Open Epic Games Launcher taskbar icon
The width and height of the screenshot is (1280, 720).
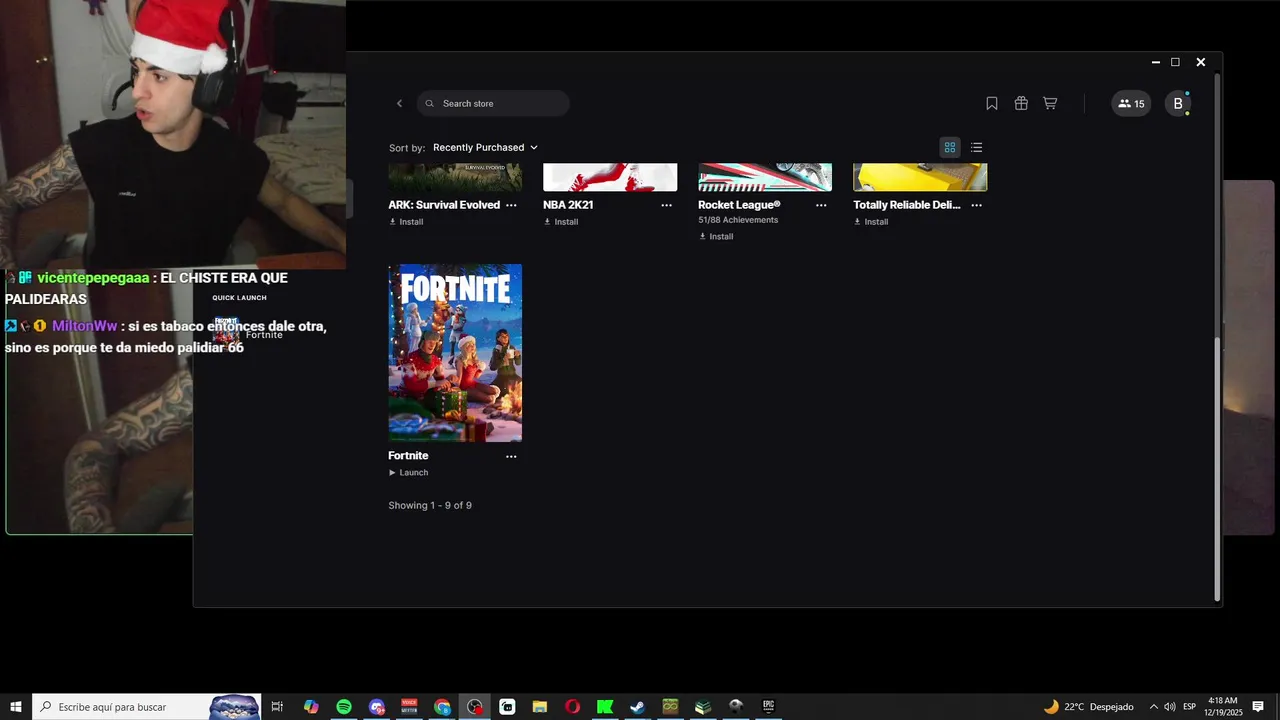(768, 707)
